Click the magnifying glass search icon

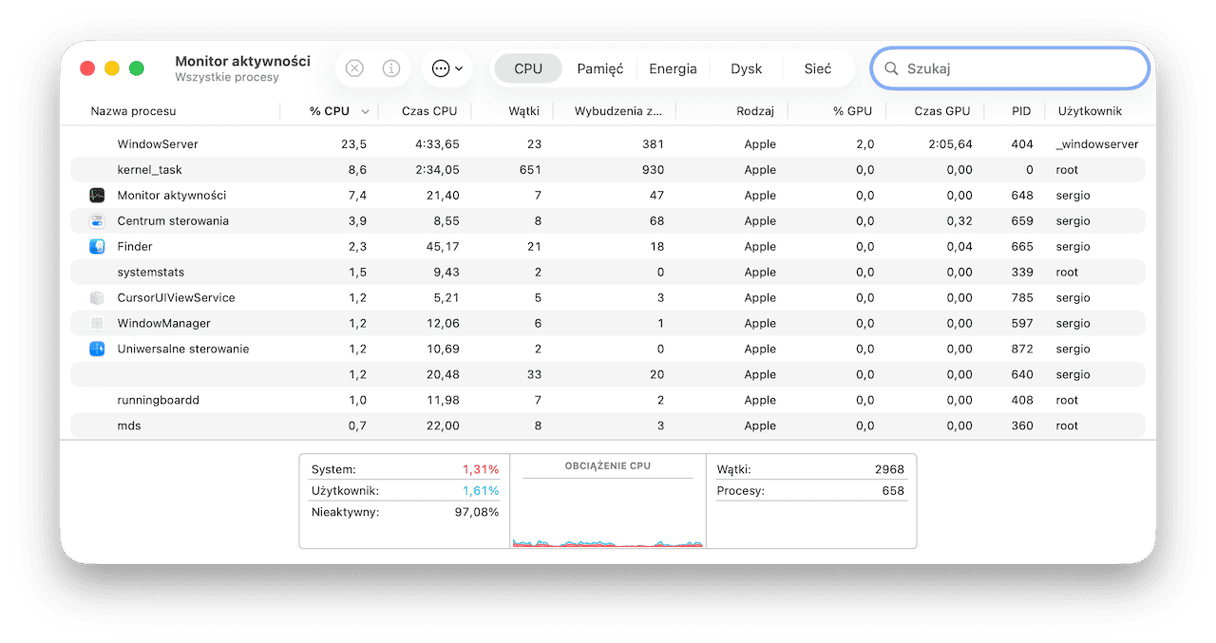coord(891,69)
